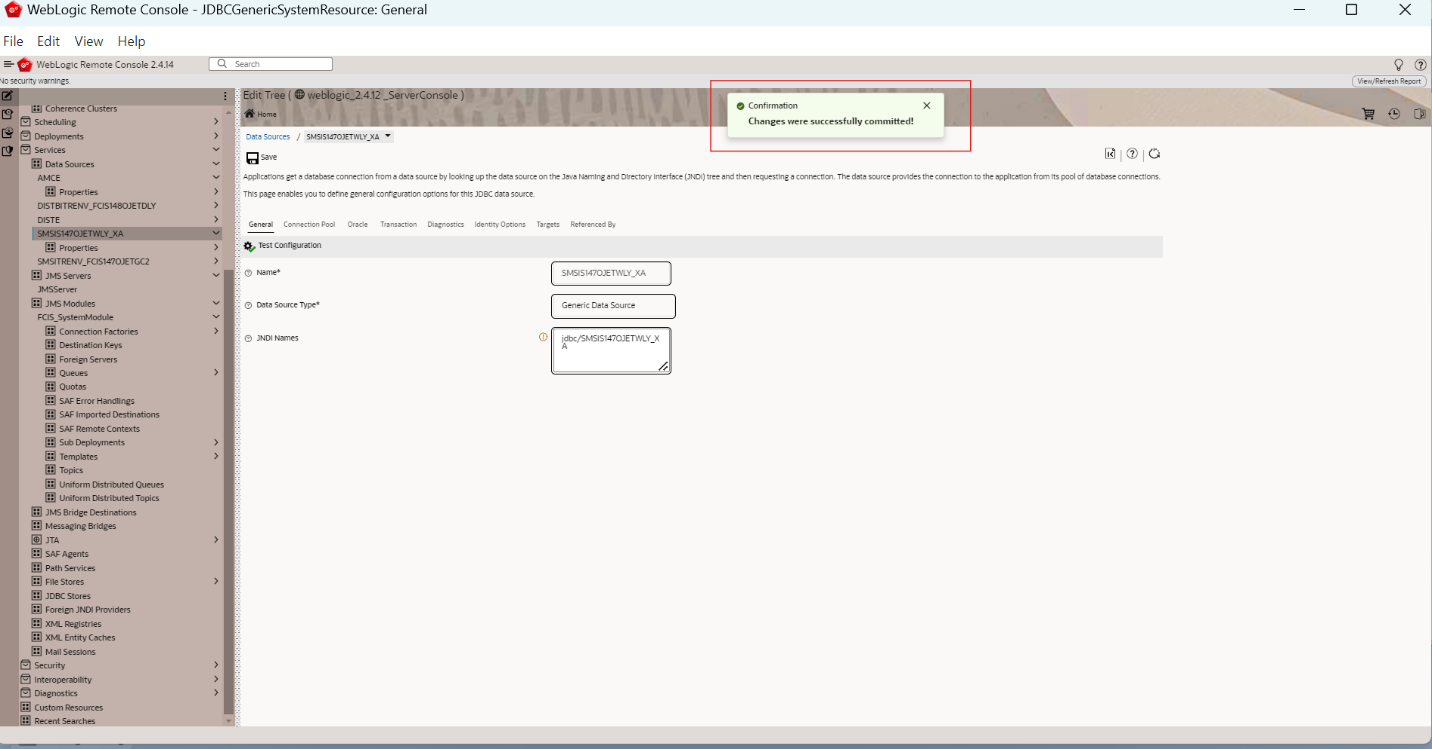Open the Configuration View Tree icon
Screen dimensions: 1432x749
pyautogui.click(x=7, y=114)
